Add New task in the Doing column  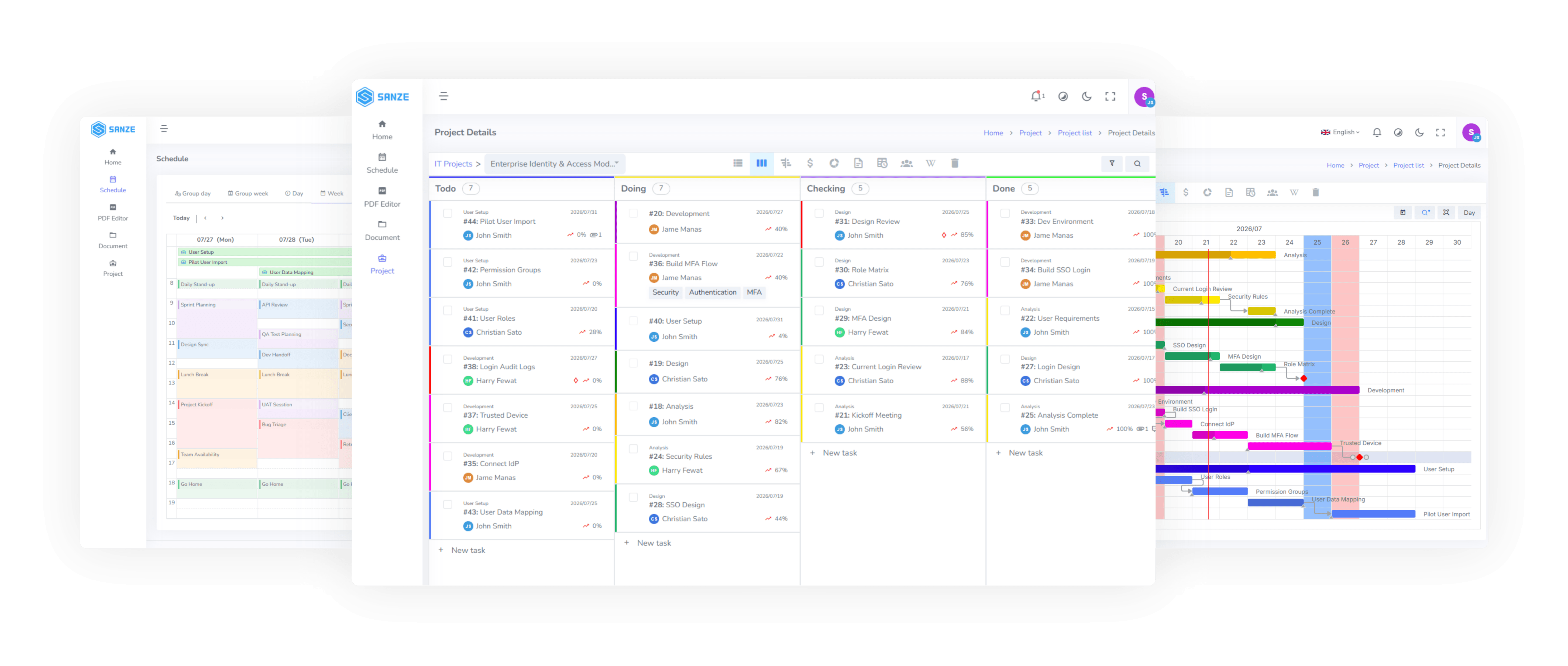pyautogui.click(x=648, y=543)
